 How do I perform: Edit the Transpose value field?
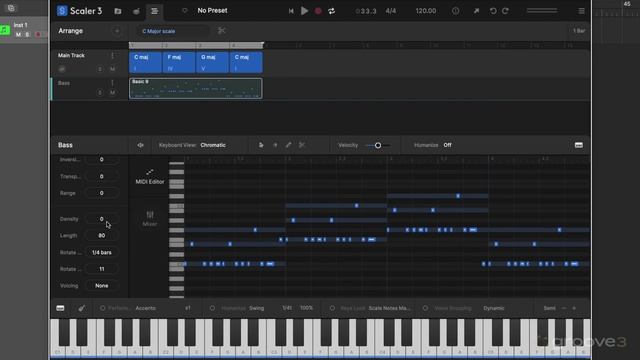pyautogui.click(x=102, y=176)
